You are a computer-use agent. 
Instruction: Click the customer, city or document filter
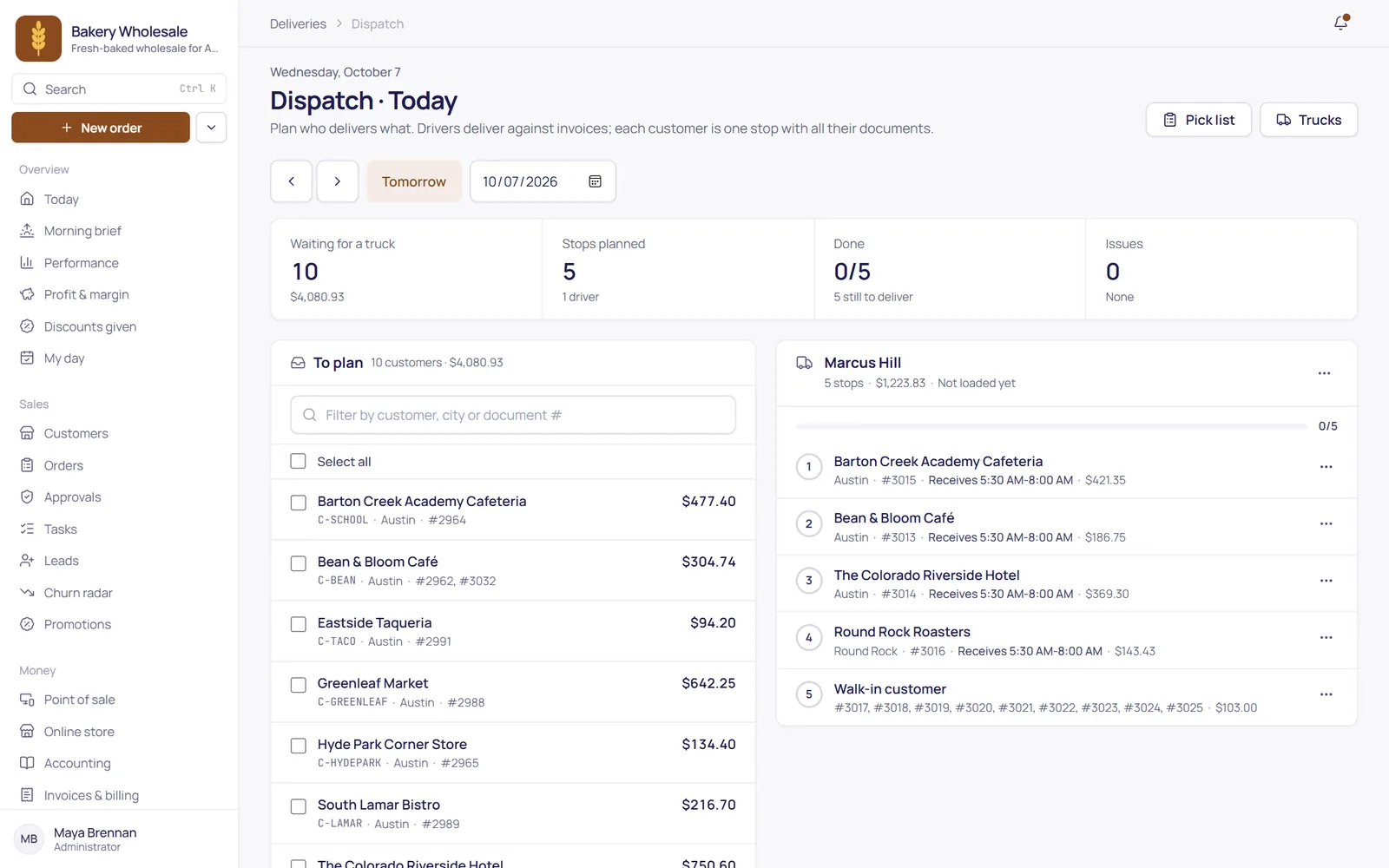pos(513,415)
